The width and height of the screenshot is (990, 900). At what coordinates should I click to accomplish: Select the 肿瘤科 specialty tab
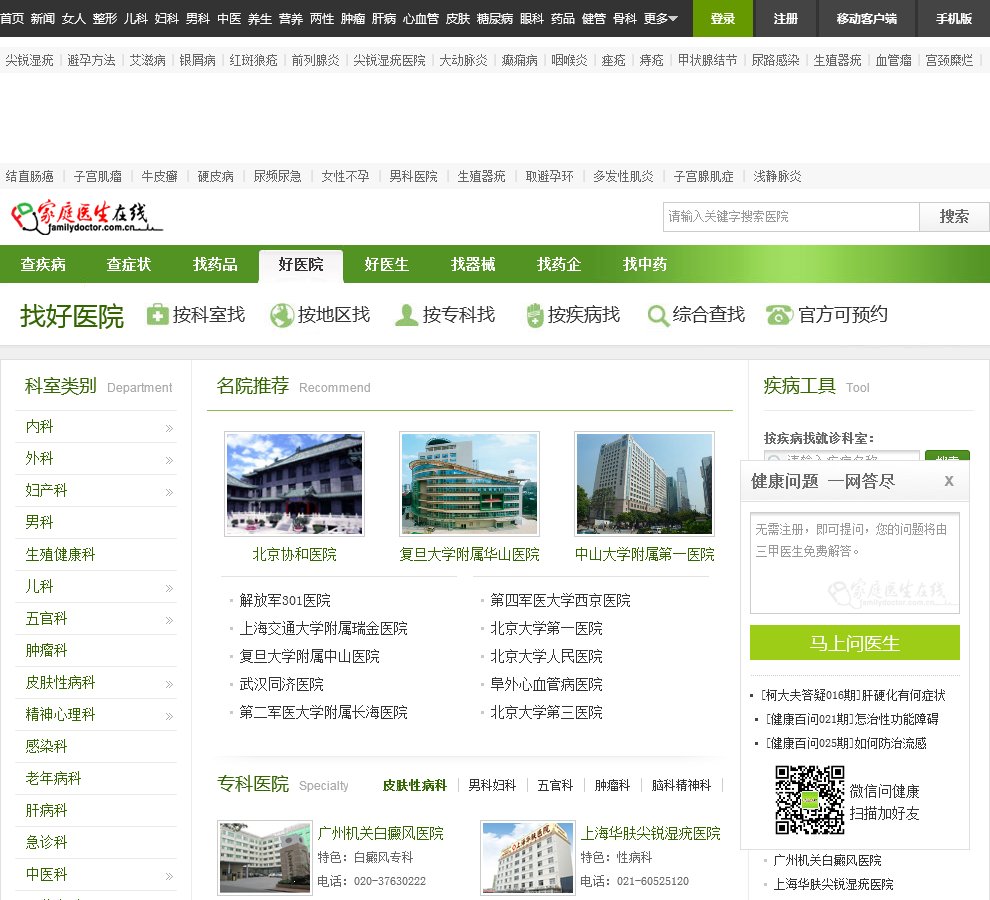point(612,785)
